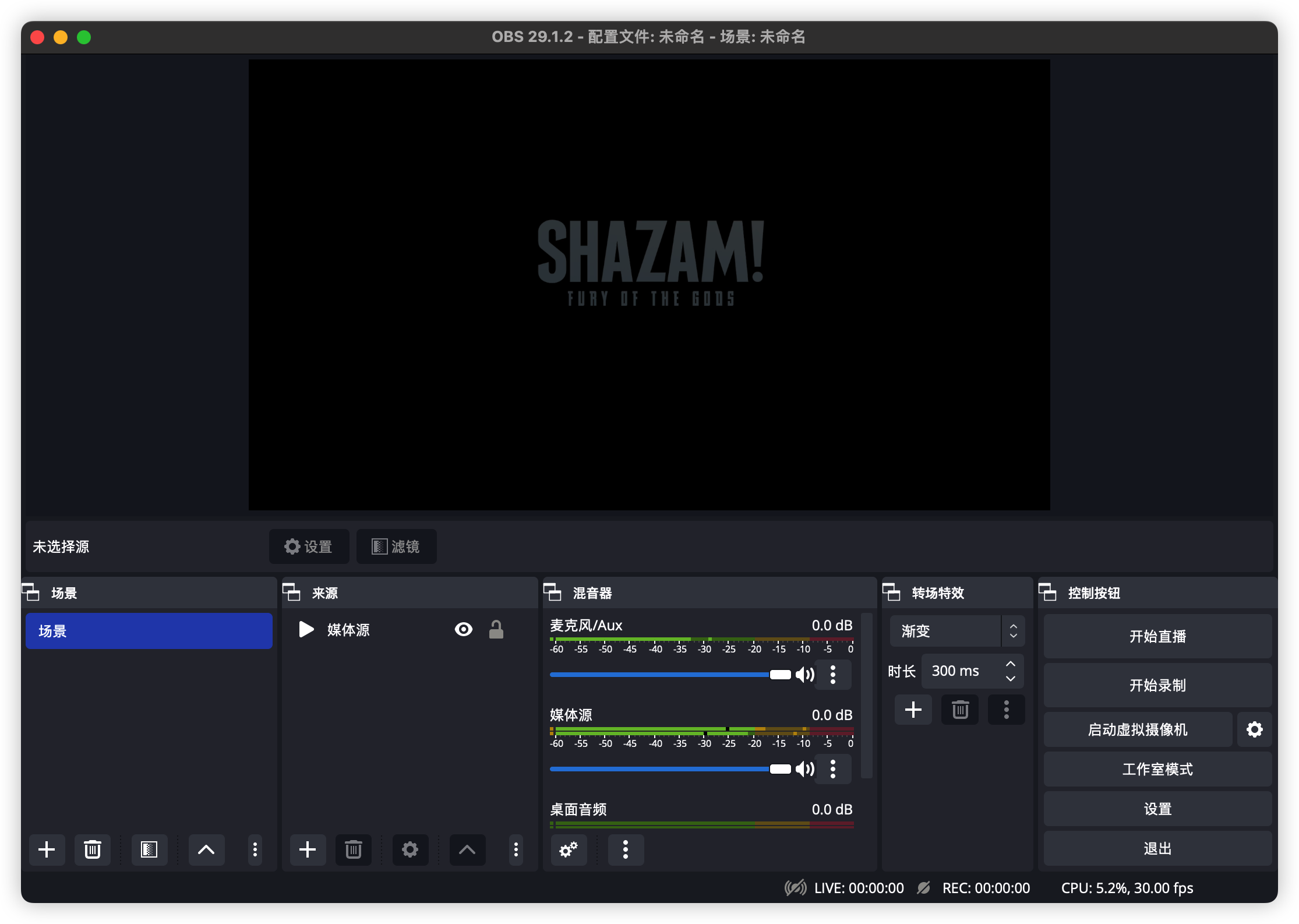The height and width of the screenshot is (924, 1299).
Task: Click 启动虚拟摄像机 button
Action: click(x=1137, y=729)
